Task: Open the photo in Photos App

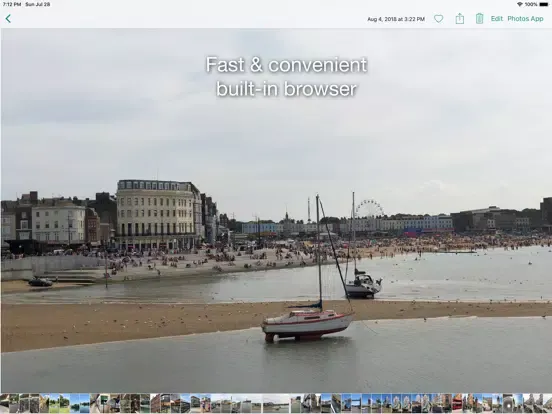Action: [525, 19]
